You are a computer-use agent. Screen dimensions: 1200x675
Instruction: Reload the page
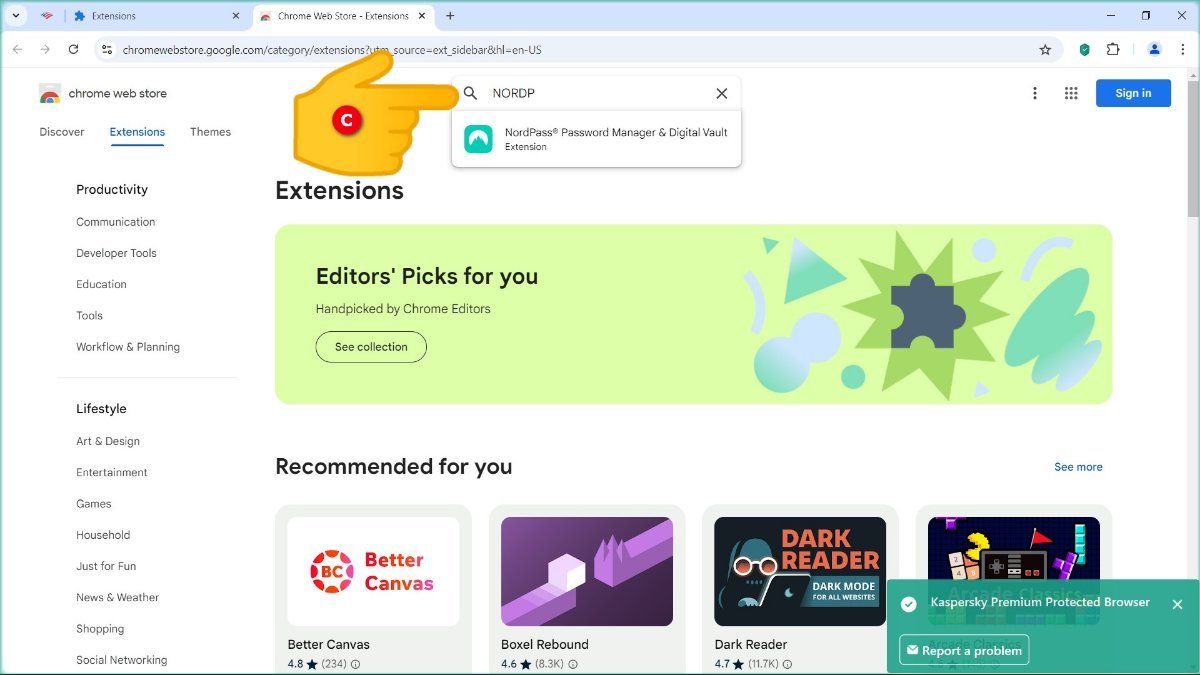click(x=73, y=49)
